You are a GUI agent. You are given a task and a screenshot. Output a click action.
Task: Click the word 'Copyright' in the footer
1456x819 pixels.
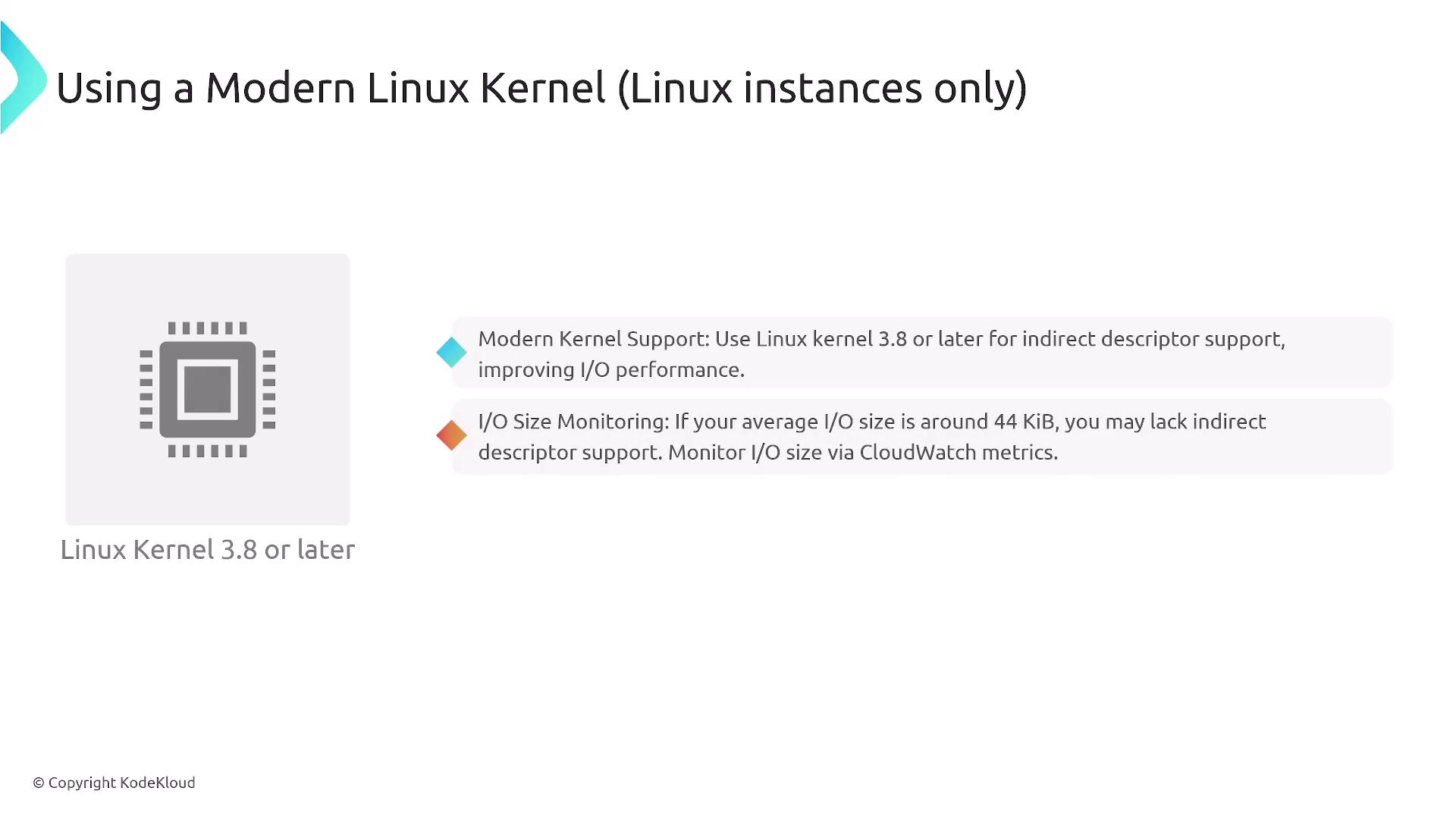click(82, 783)
